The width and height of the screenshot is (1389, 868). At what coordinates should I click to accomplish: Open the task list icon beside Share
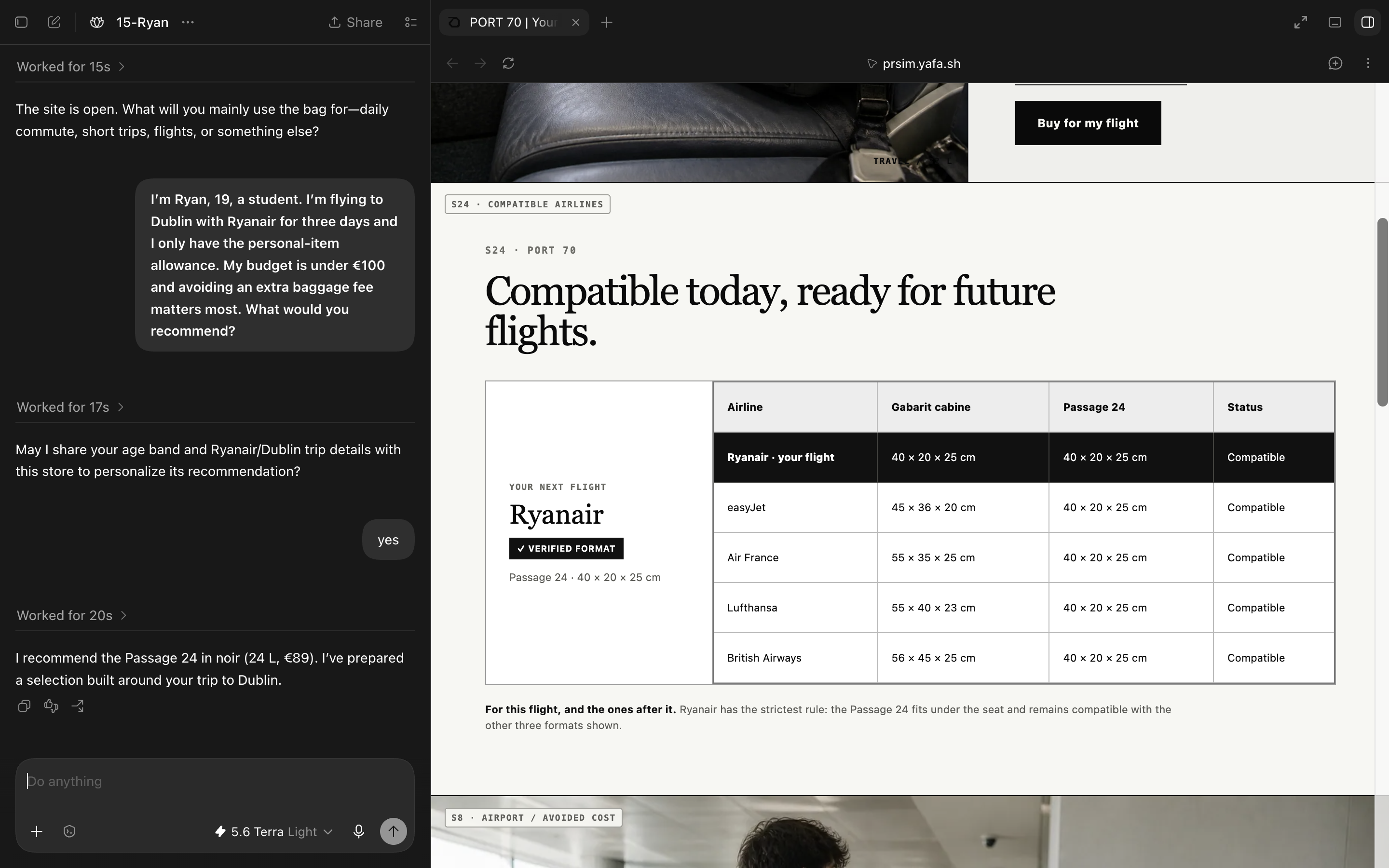pyautogui.click(x=411, y=22)
